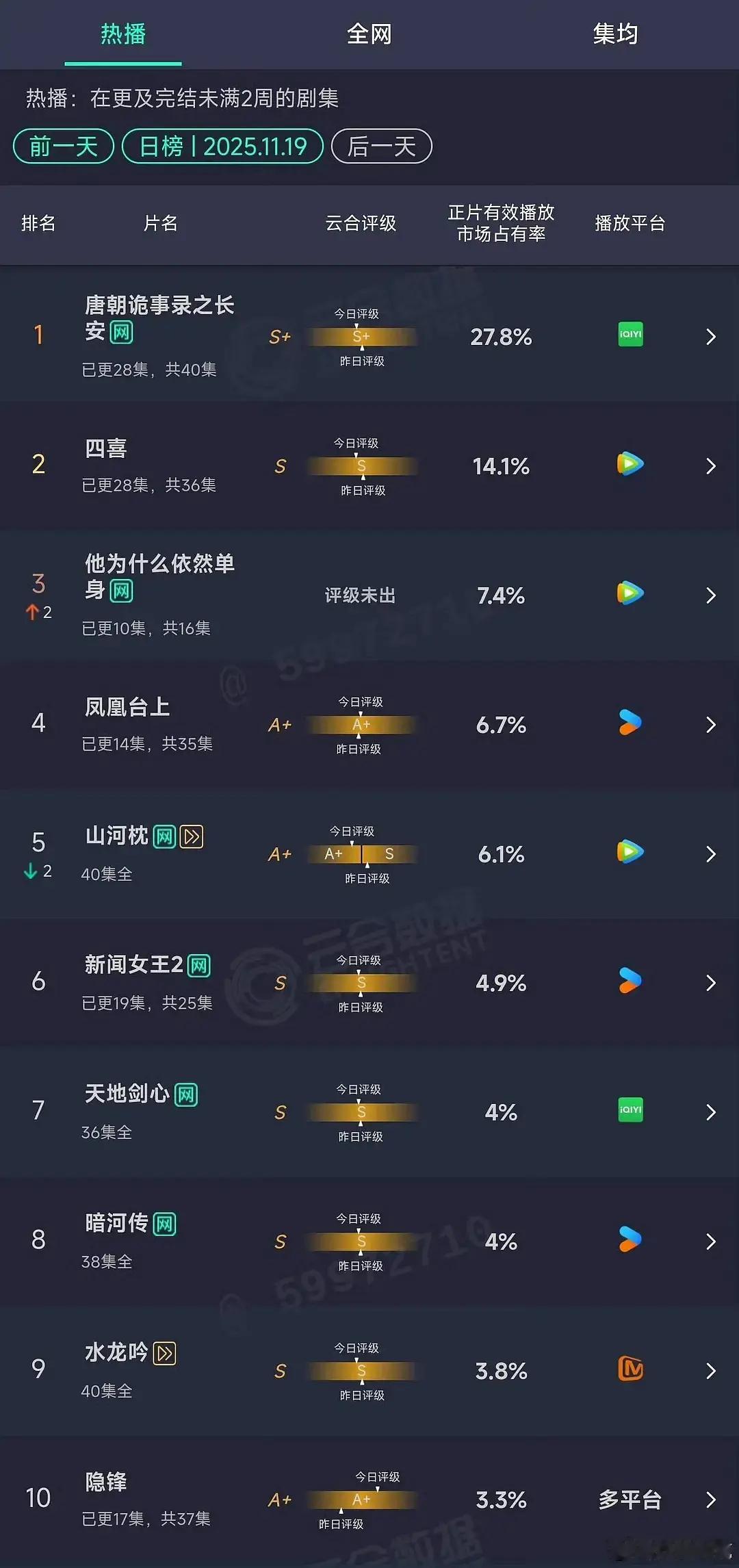The width and height of the screenshot is (739, 1568).
Task: Click the rank-change up arrow beside rank 3
Action: (x=32, y=611)
